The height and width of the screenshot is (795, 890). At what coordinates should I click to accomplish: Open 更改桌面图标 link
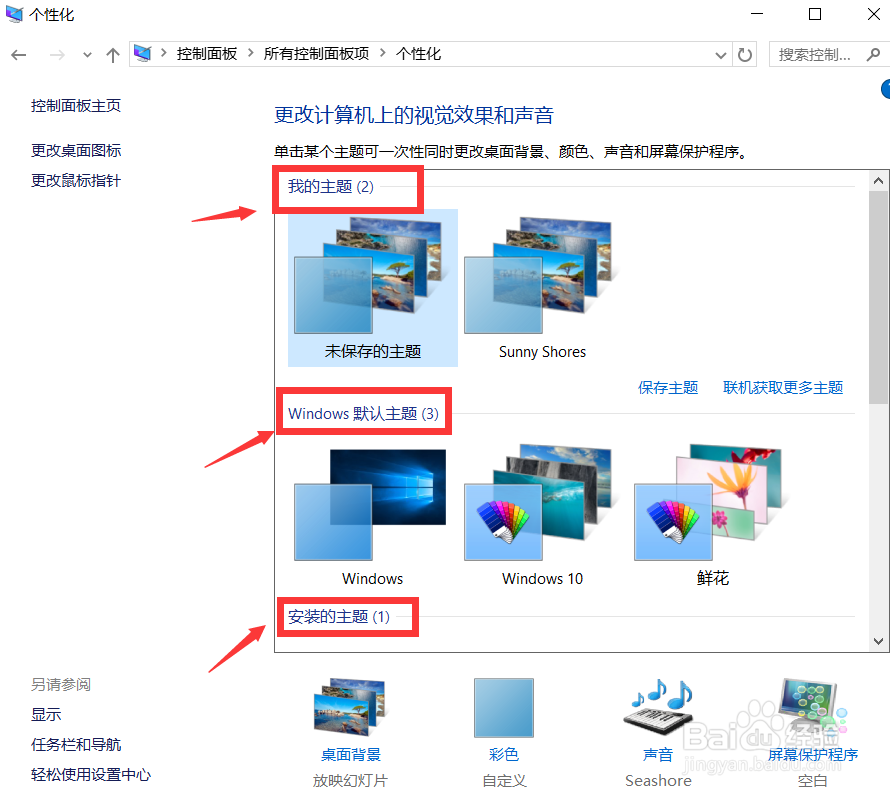[x=75, y=150]
